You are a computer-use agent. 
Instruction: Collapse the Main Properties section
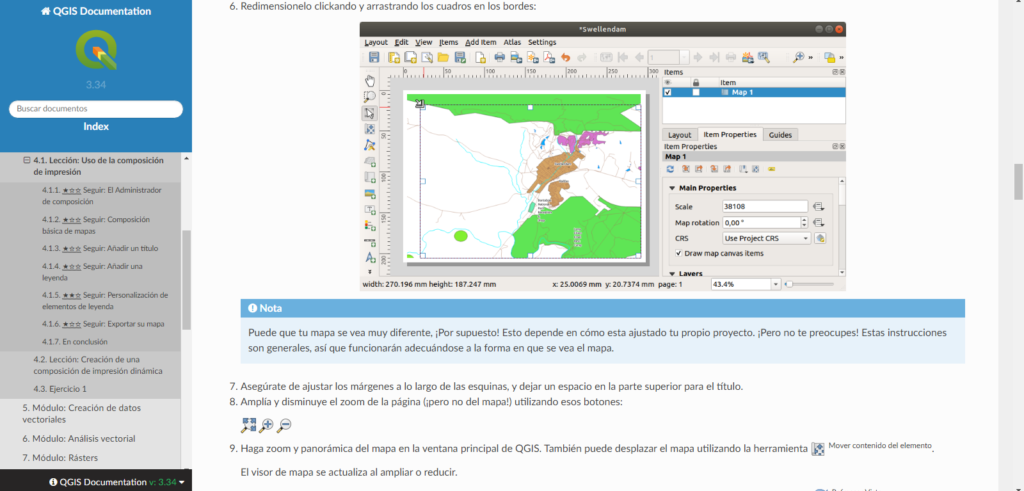[x=672, y=188]
